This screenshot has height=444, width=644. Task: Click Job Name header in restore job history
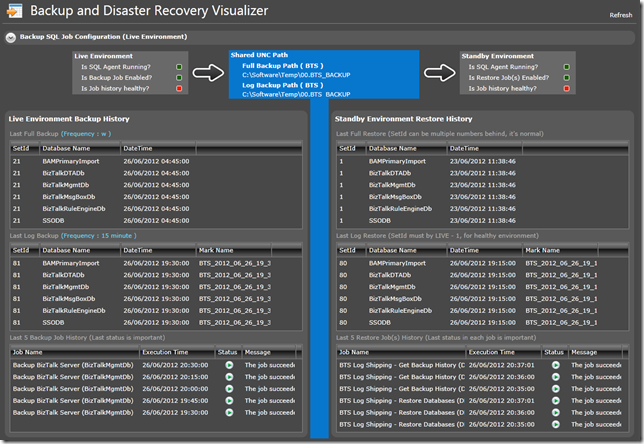(x=356, y=352)
